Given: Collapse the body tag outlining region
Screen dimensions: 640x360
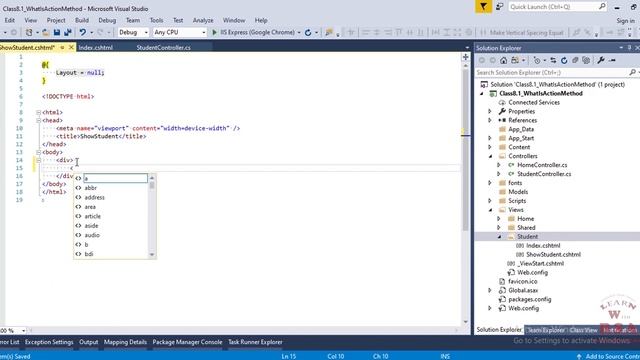Looking at the screenshot, I should pyautogui.click(x=38, y=152).
